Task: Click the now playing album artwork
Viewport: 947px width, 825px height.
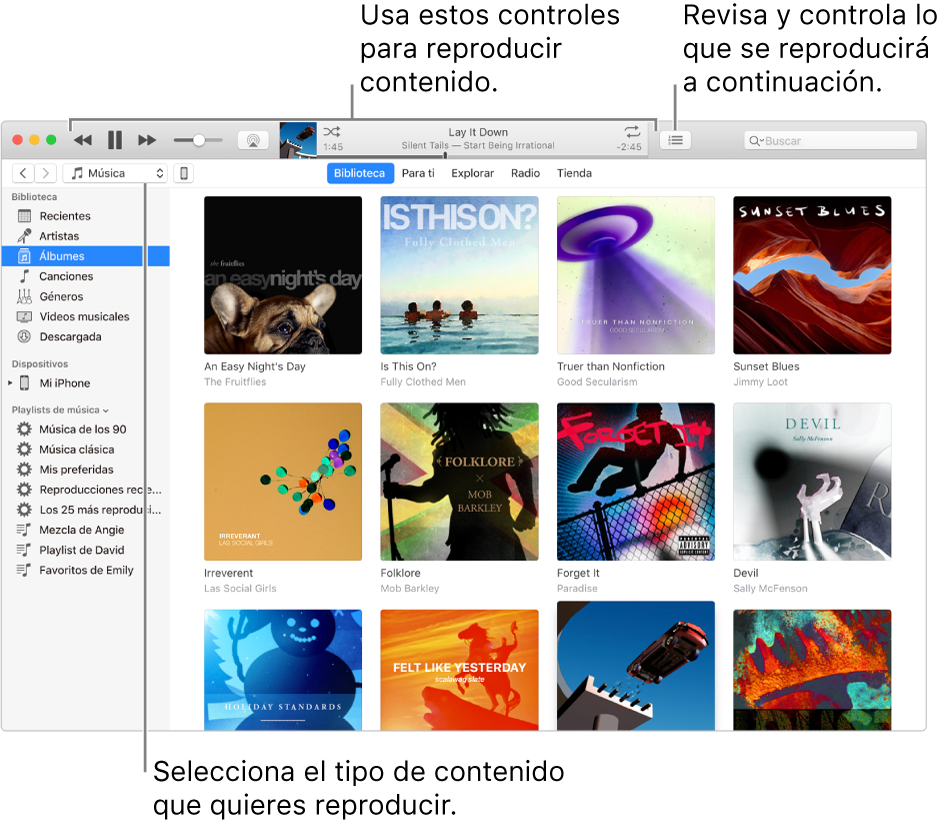Action: [298, 140]
